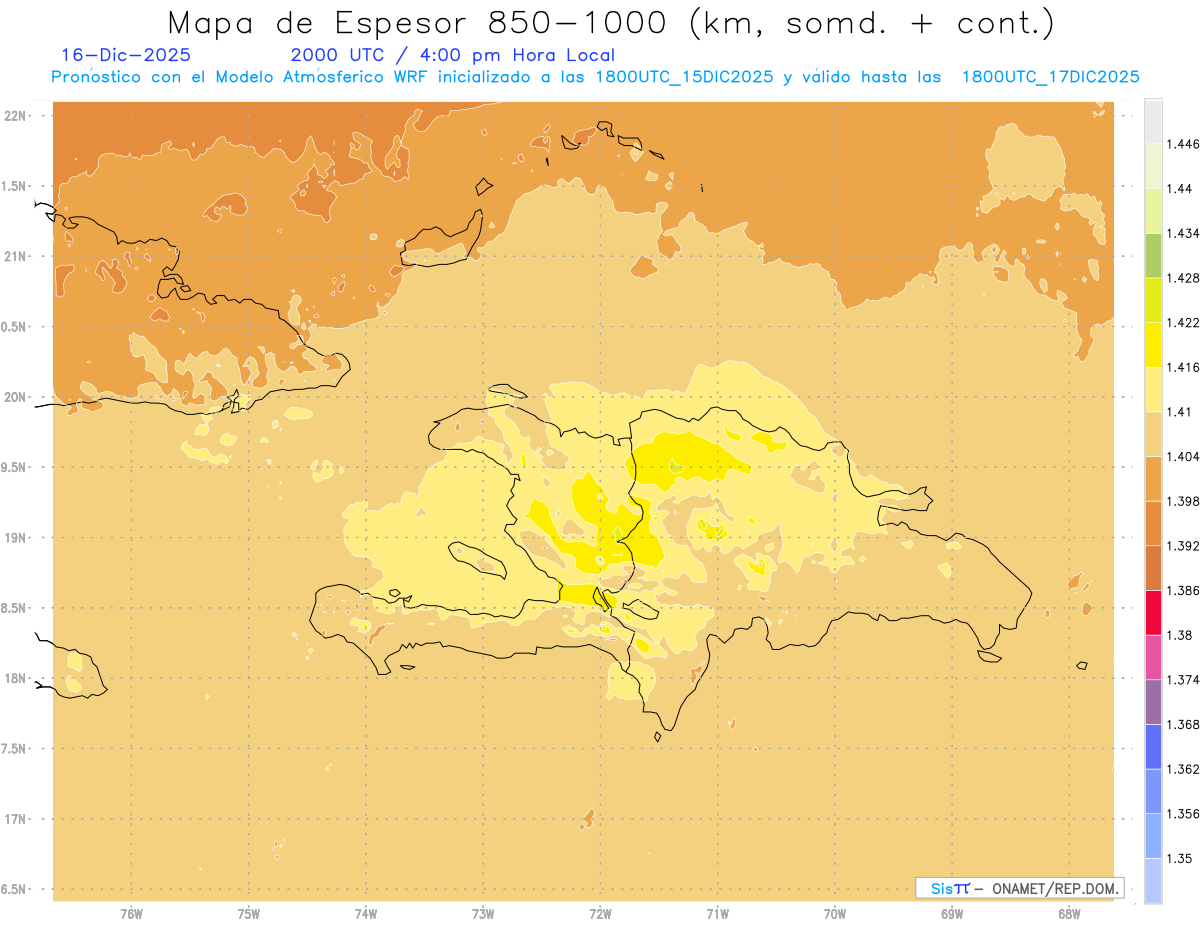Click the colorbar value 1.38
The height and width of the screenshot is (927, 1200).
point(1179,635)
